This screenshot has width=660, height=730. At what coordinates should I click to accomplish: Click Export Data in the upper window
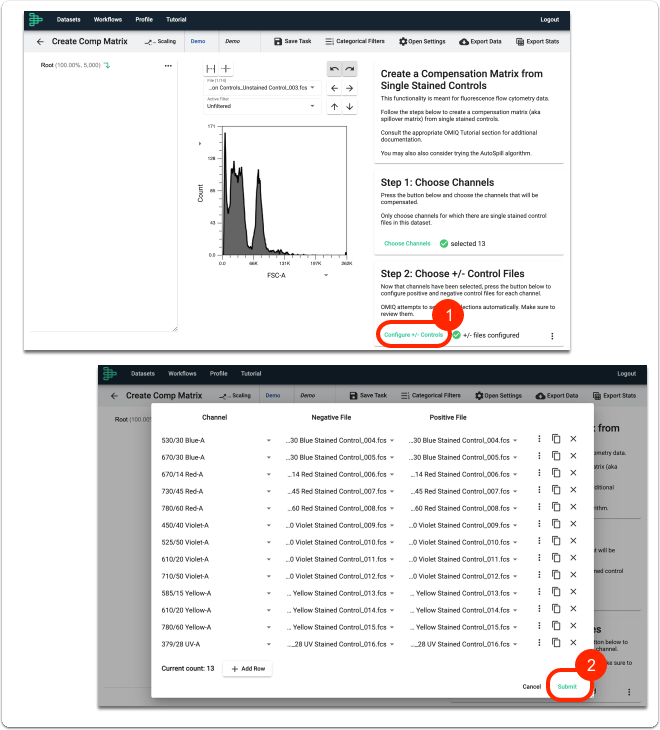tap(480, 41)
